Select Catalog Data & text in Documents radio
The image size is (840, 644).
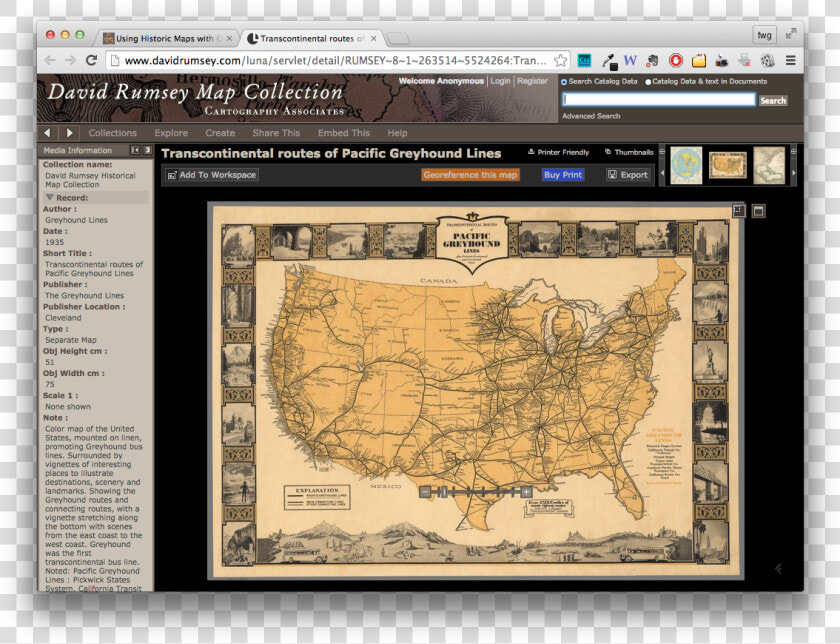(648, 82)
